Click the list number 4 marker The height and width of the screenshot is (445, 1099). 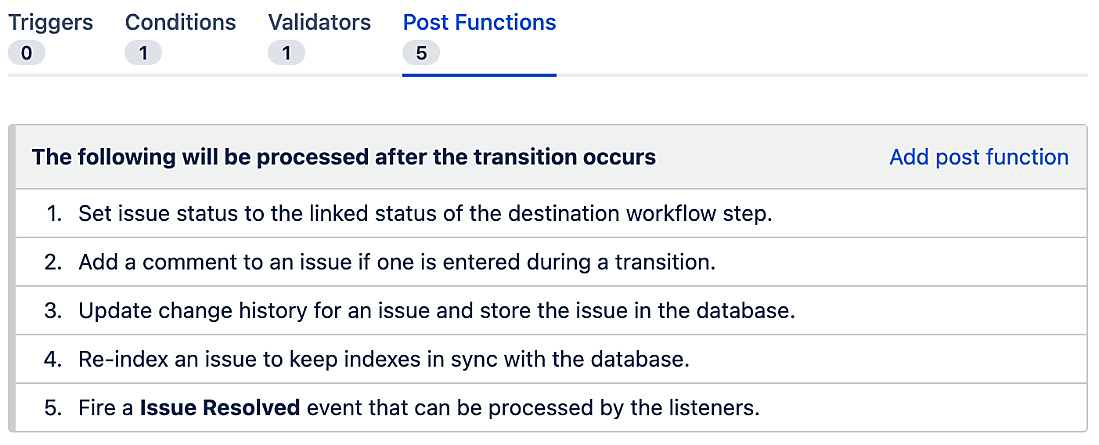coord(54,359)
